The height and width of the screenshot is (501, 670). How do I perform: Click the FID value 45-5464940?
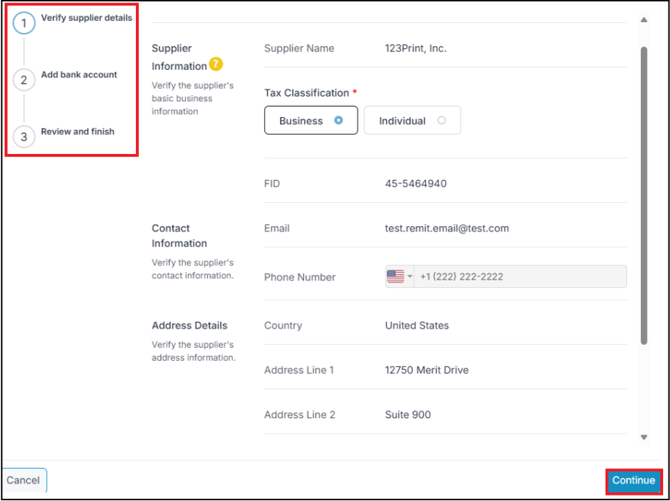415,184
